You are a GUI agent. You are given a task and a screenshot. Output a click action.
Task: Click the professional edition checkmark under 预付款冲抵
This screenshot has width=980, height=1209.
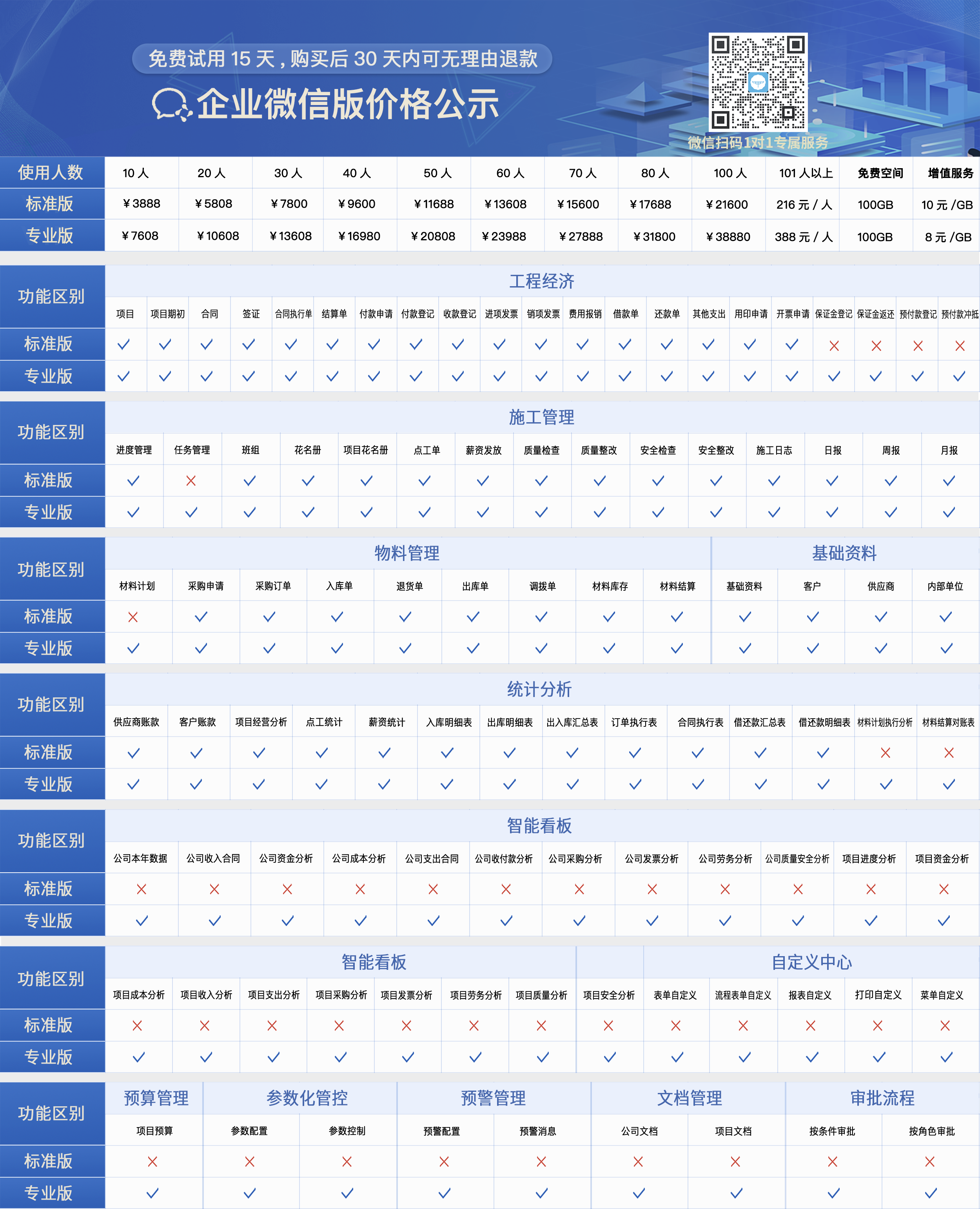tap(959, 376)
